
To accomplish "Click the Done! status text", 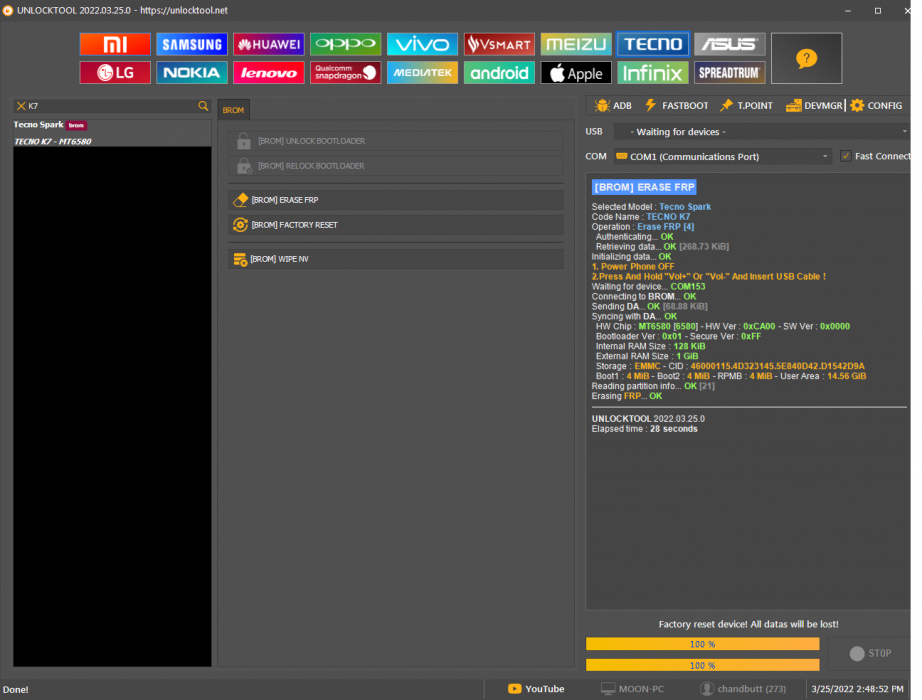I will tap(16, 689).
